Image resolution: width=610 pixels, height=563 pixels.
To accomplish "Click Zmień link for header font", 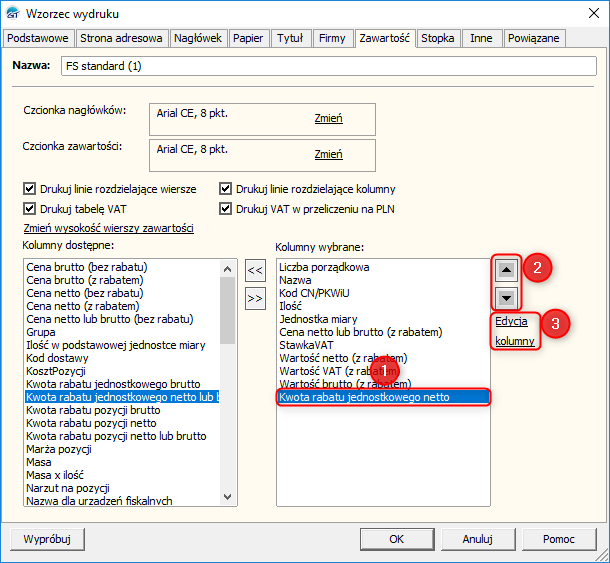I will pos(329,118).
